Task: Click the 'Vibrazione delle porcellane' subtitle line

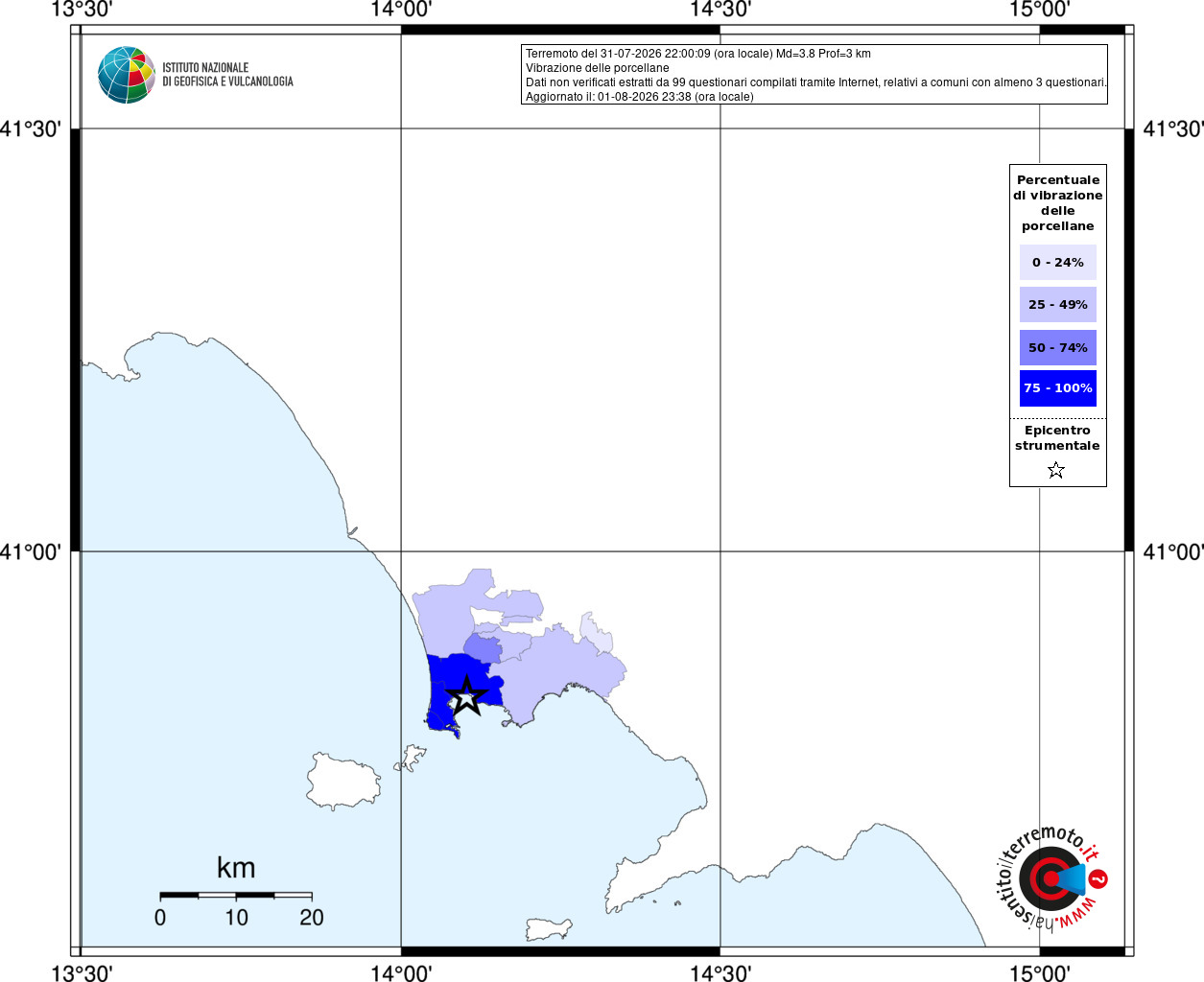Action: [x=597, y=68]
